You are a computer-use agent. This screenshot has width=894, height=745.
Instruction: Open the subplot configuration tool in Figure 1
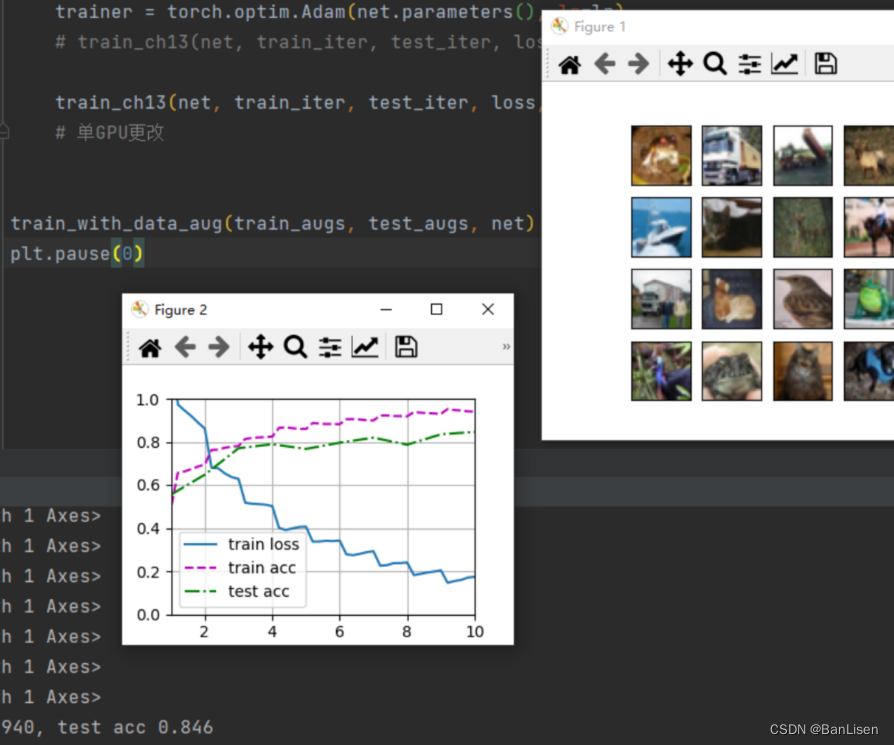tap(750, 62)
